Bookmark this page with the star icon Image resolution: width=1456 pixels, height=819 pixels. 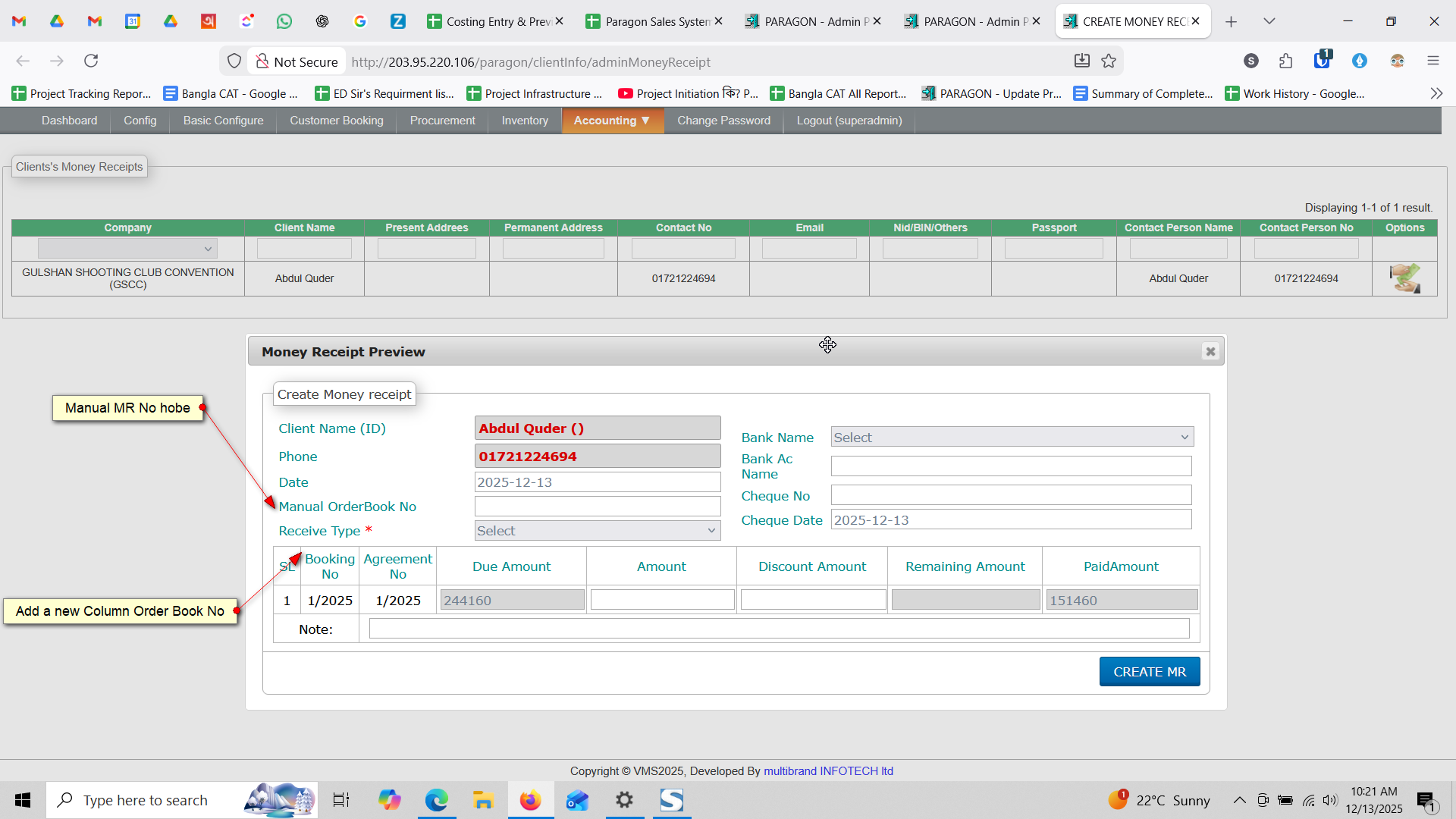click(1109, 61)
